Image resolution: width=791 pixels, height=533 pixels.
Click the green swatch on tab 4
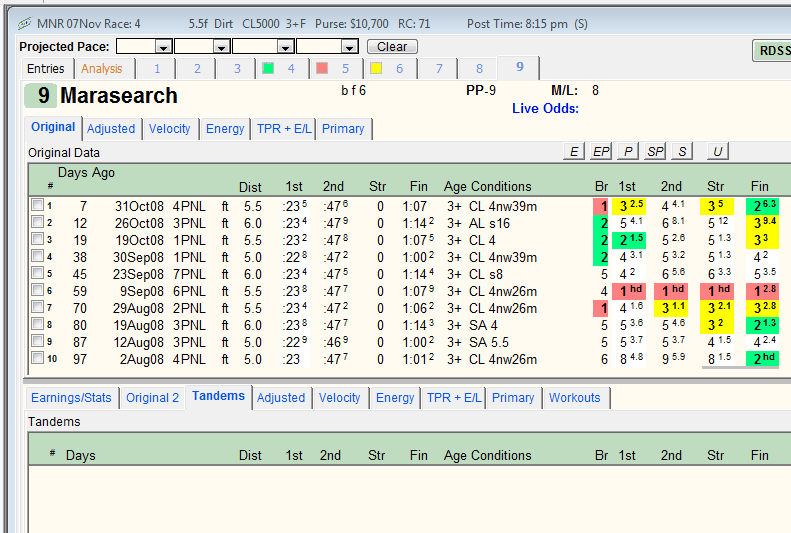point(268,68)
